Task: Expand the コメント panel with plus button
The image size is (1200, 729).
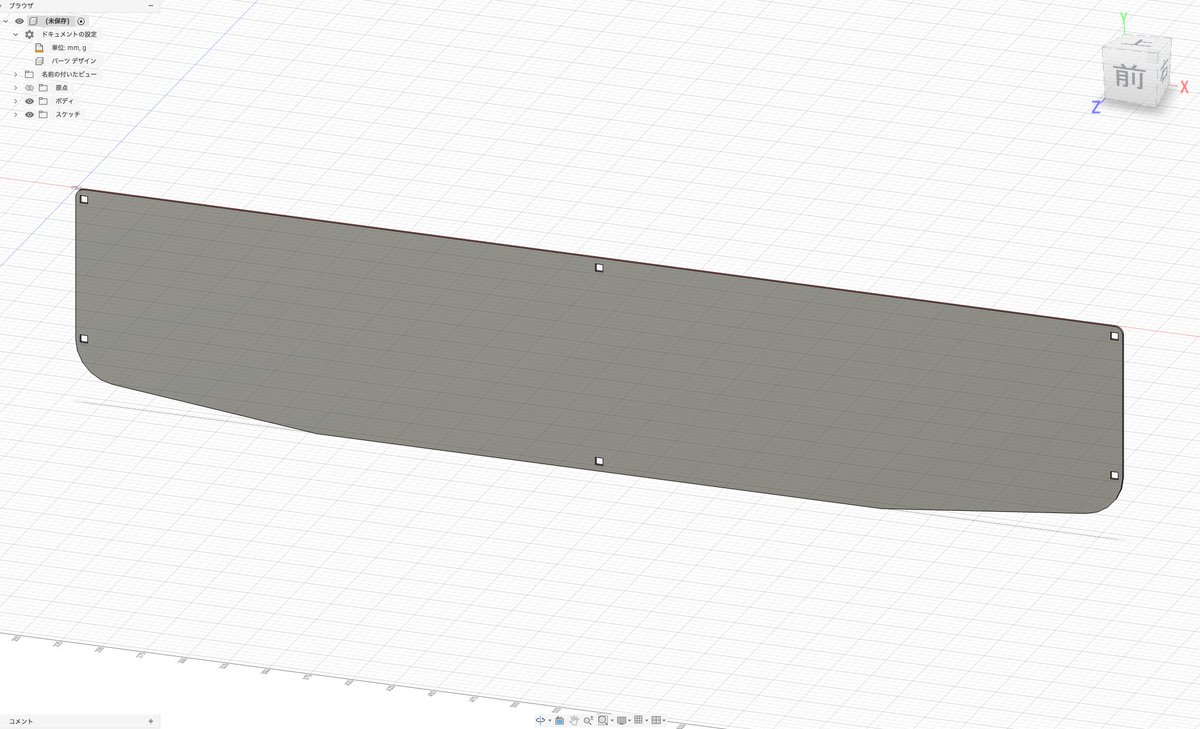Action: coord(150,721)
